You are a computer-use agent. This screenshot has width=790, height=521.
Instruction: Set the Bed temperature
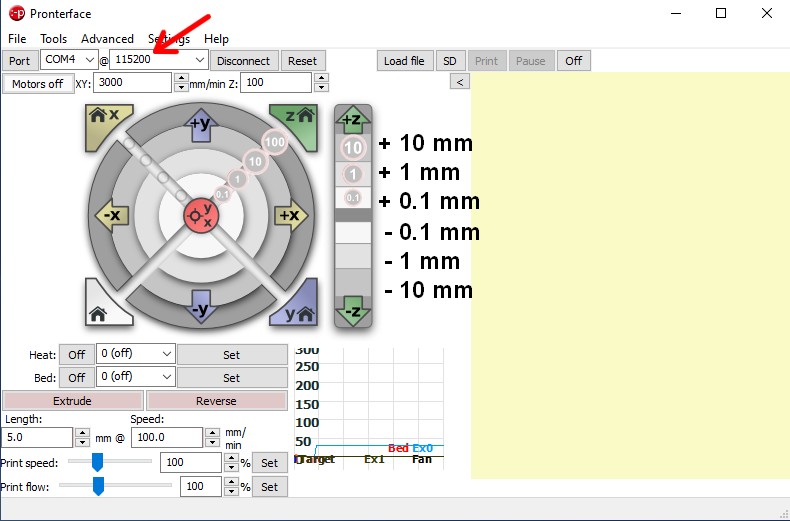click(232, 377)
